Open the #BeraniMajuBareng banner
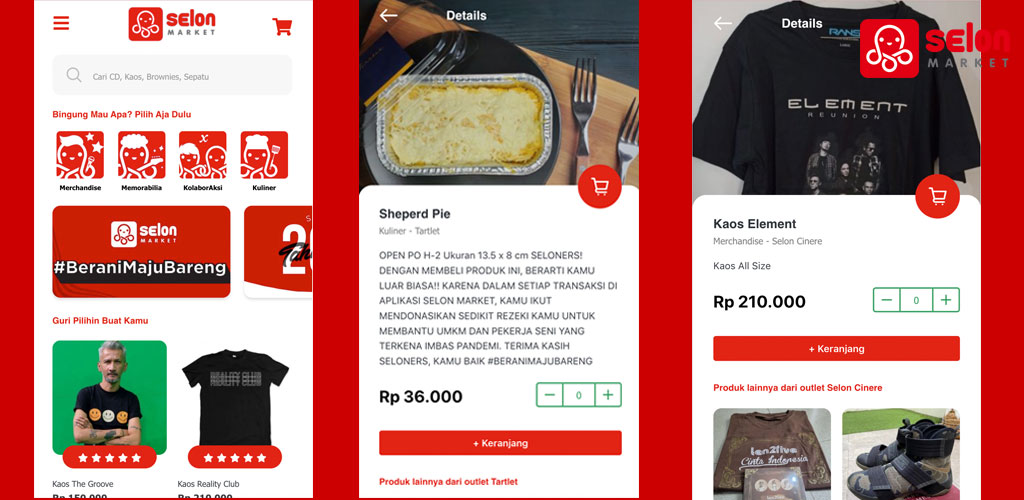Image resolution: width=1024 pixels, height=500 pixels. coord(141,252)
